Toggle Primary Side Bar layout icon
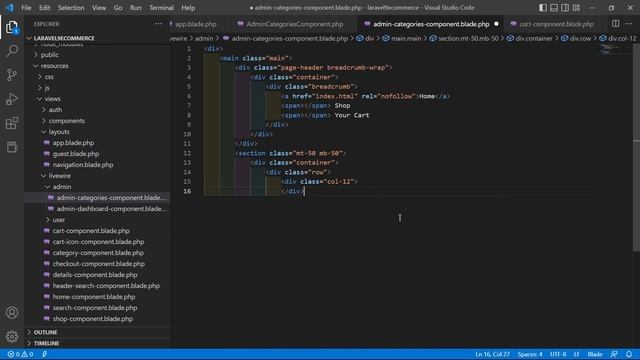640x360 pixels. coord(543,8)
